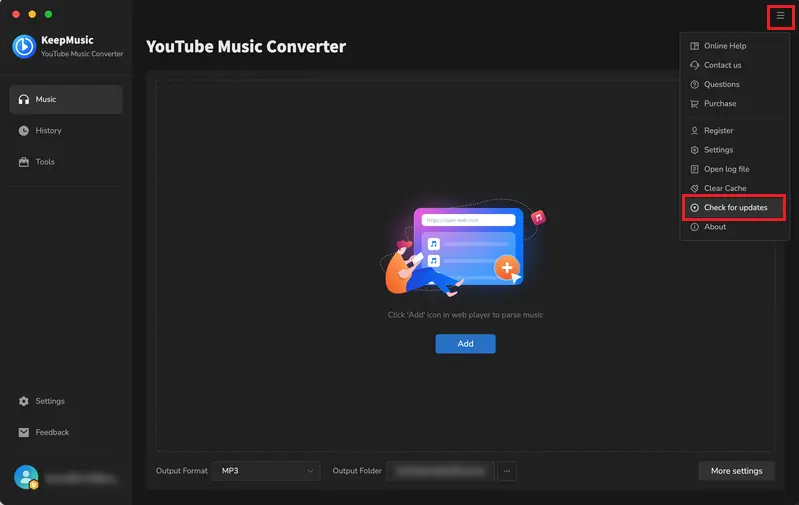Click 'Click Add icon in web player' hint
The height and width of the screenshot is (505, 799).
[465, 315]
